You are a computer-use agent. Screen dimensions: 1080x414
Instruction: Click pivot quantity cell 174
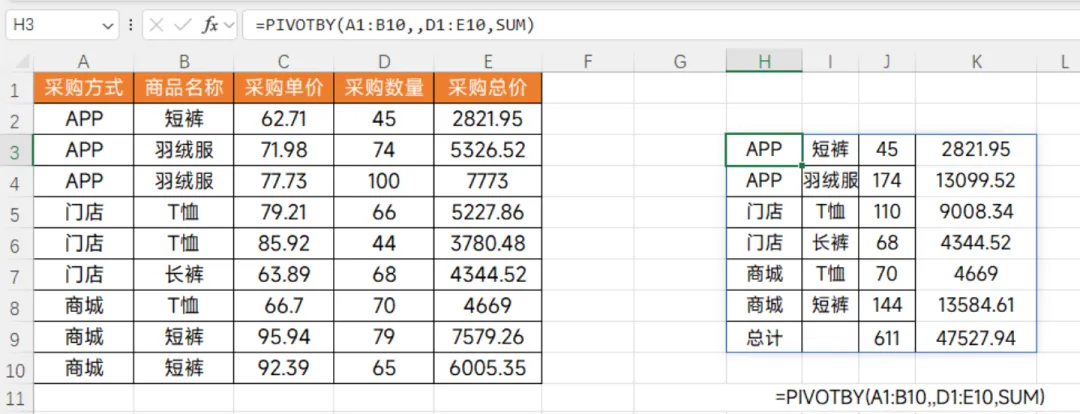coord(886,181)
